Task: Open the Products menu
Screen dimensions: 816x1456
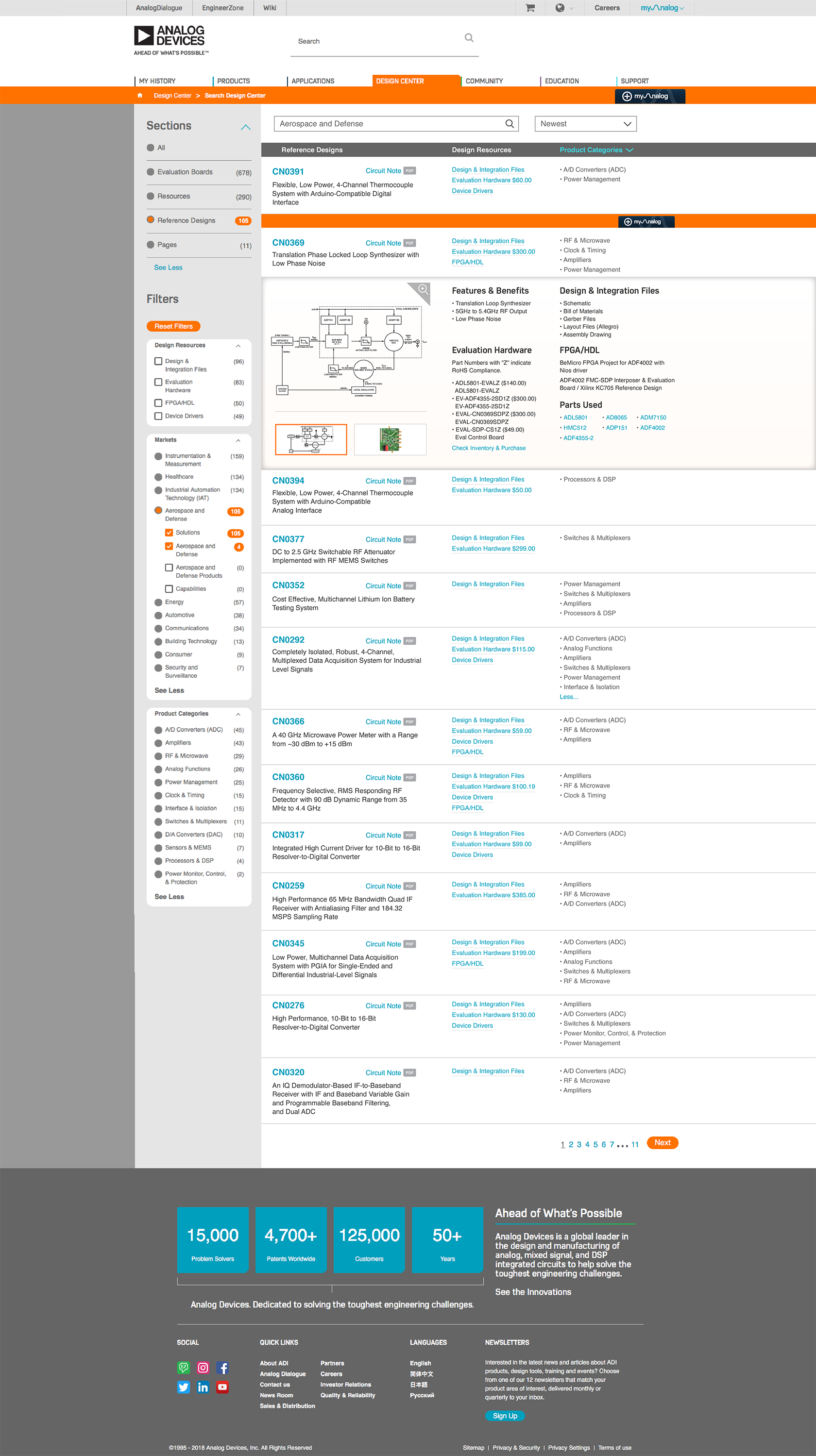Action: click(233, 81)
